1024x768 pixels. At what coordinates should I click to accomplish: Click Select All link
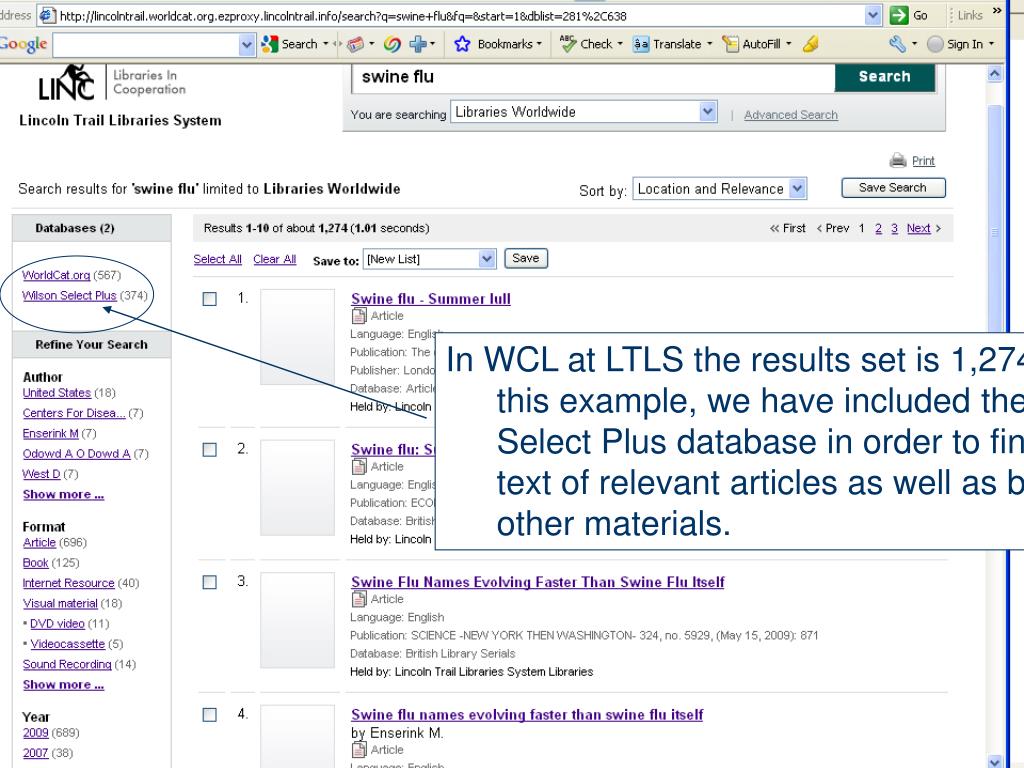pos(217,259)
